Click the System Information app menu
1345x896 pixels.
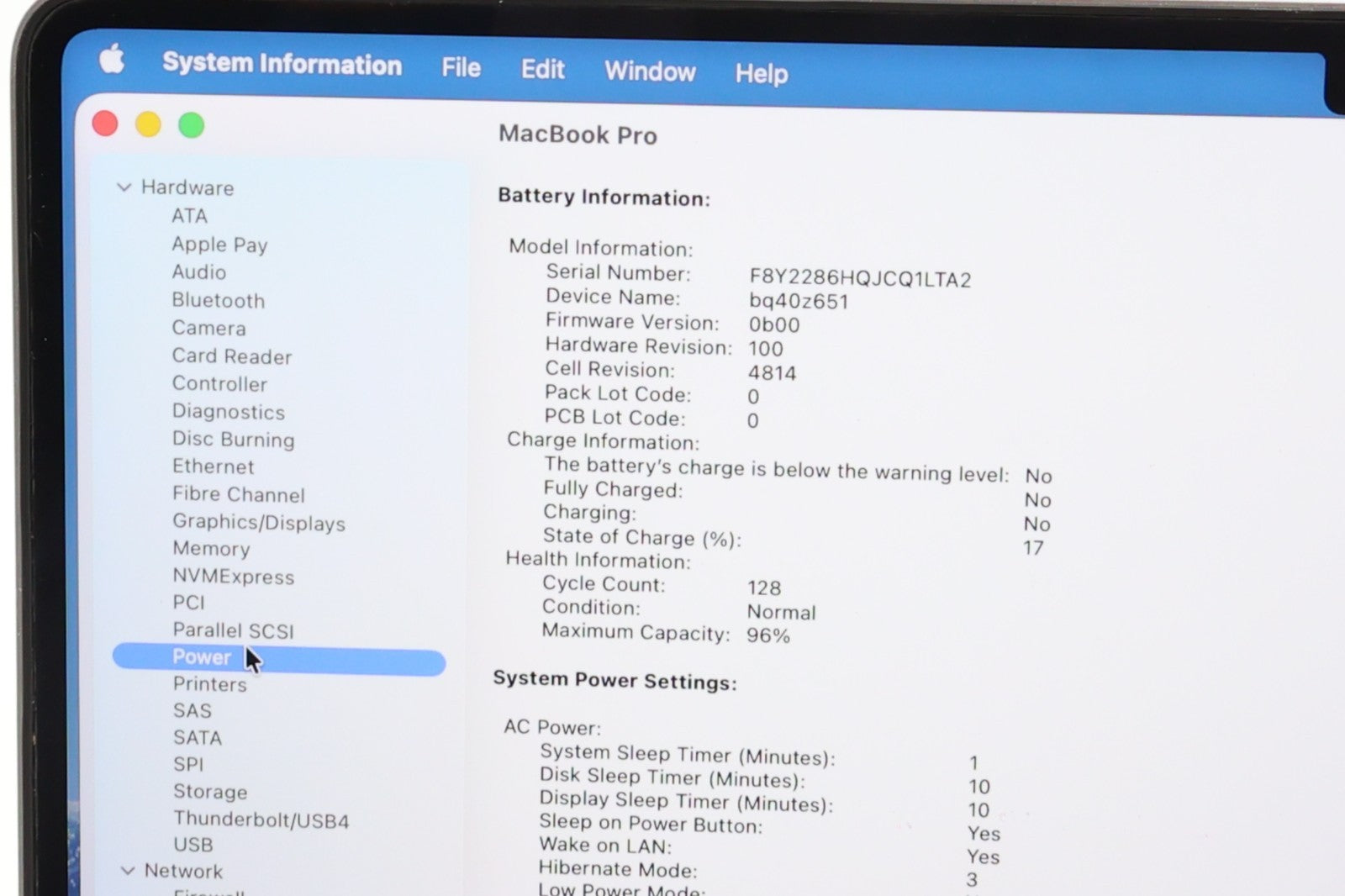click(x=282, y=64)
